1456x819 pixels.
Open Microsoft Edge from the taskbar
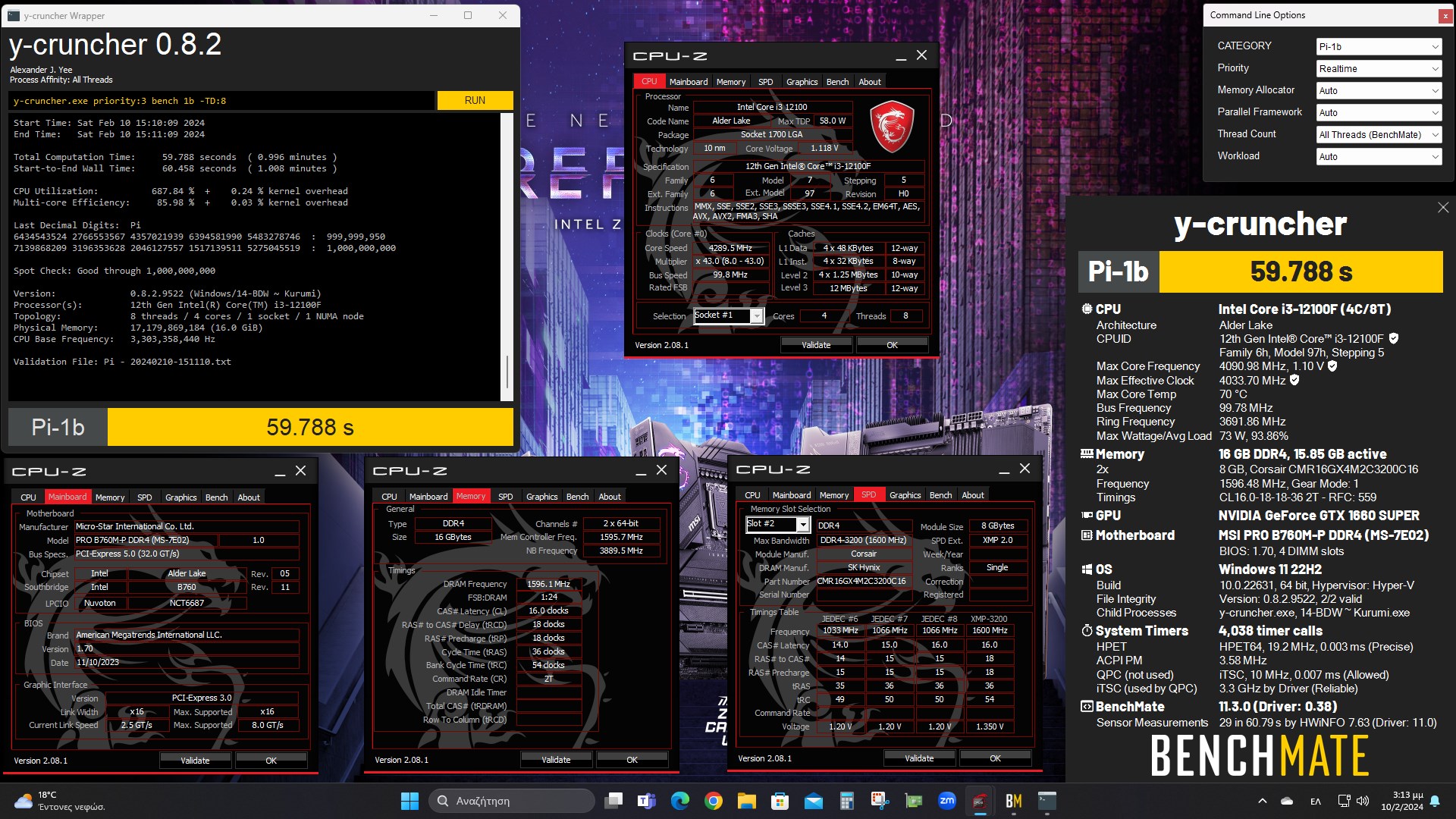(x=680, y=801)
